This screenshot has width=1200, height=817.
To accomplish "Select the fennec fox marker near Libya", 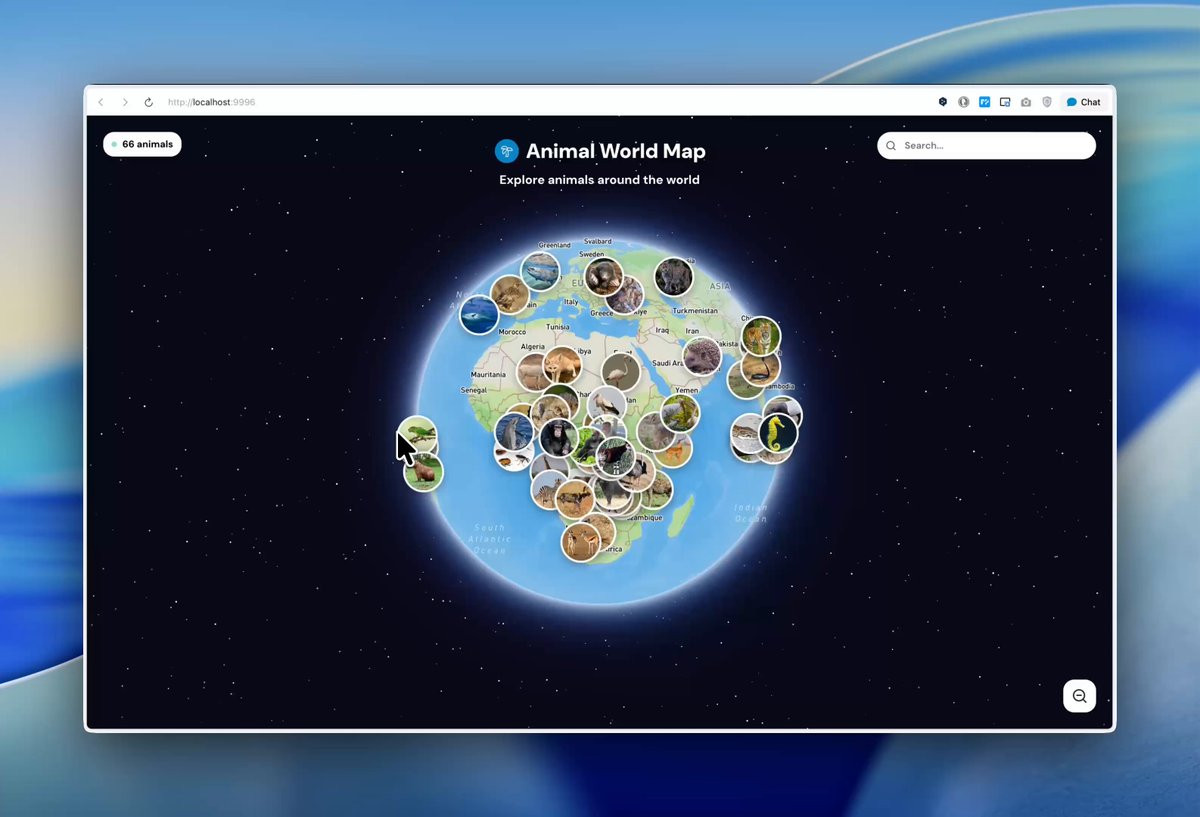I will click(x=562, y=365).
